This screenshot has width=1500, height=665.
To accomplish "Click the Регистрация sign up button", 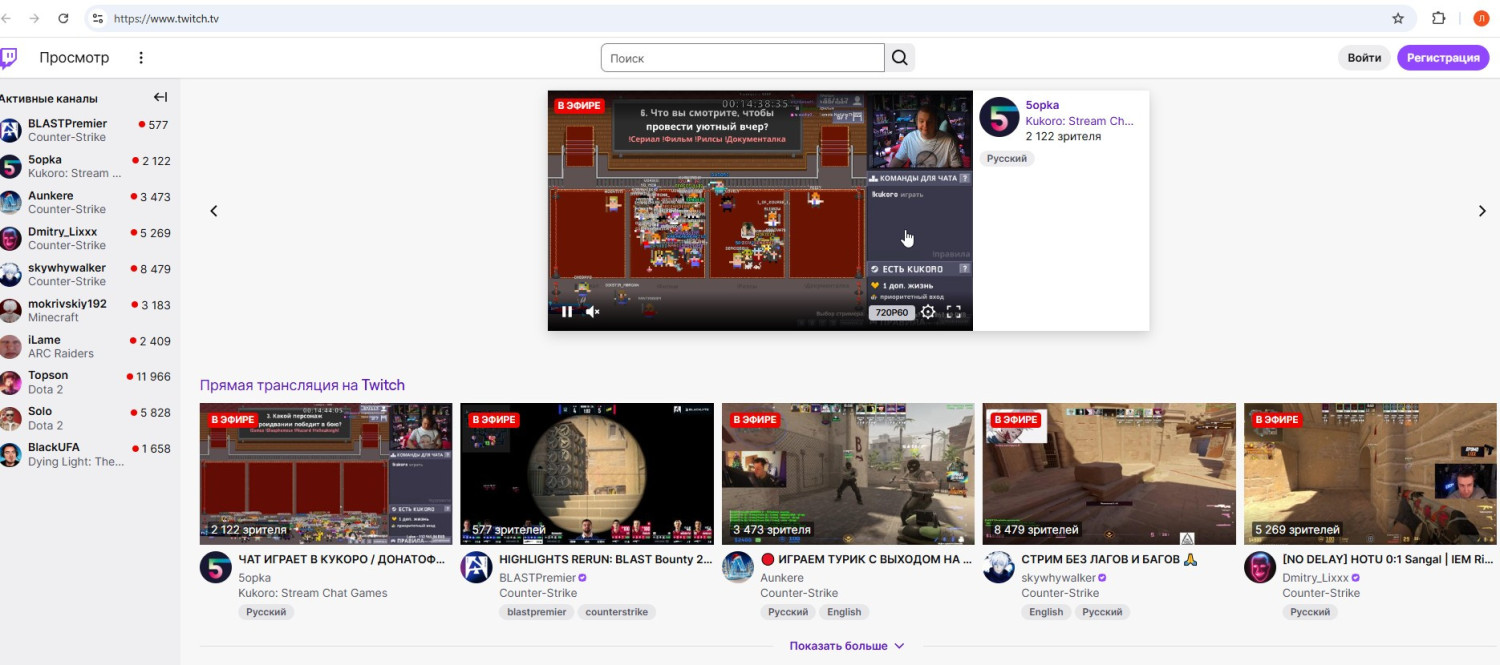I will tap(1442, 58).
